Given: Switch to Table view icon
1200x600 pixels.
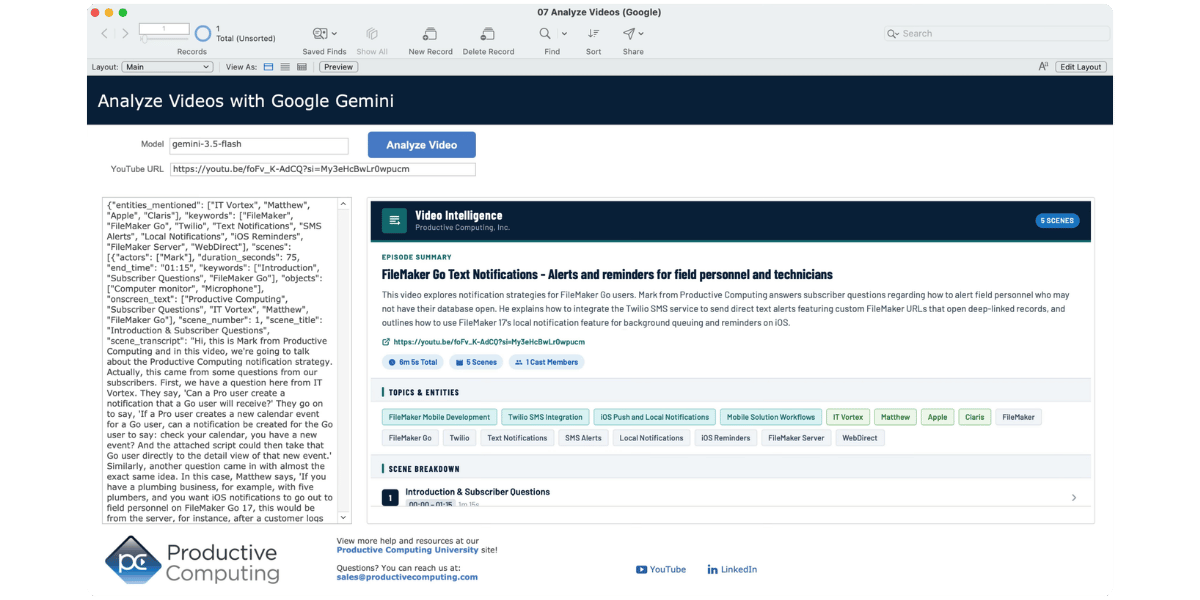Looking at the screenshot, I should [x=302, y=67].
